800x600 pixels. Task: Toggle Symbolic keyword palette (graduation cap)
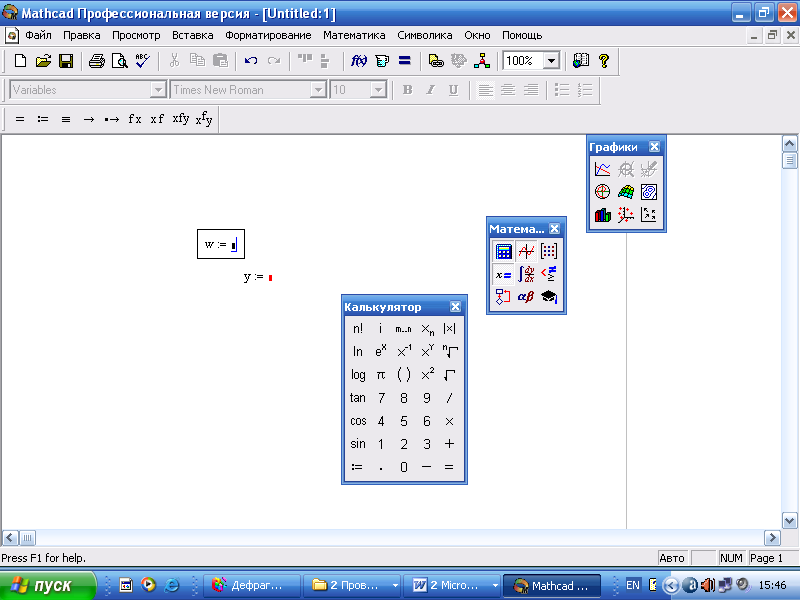pos(549,297)
